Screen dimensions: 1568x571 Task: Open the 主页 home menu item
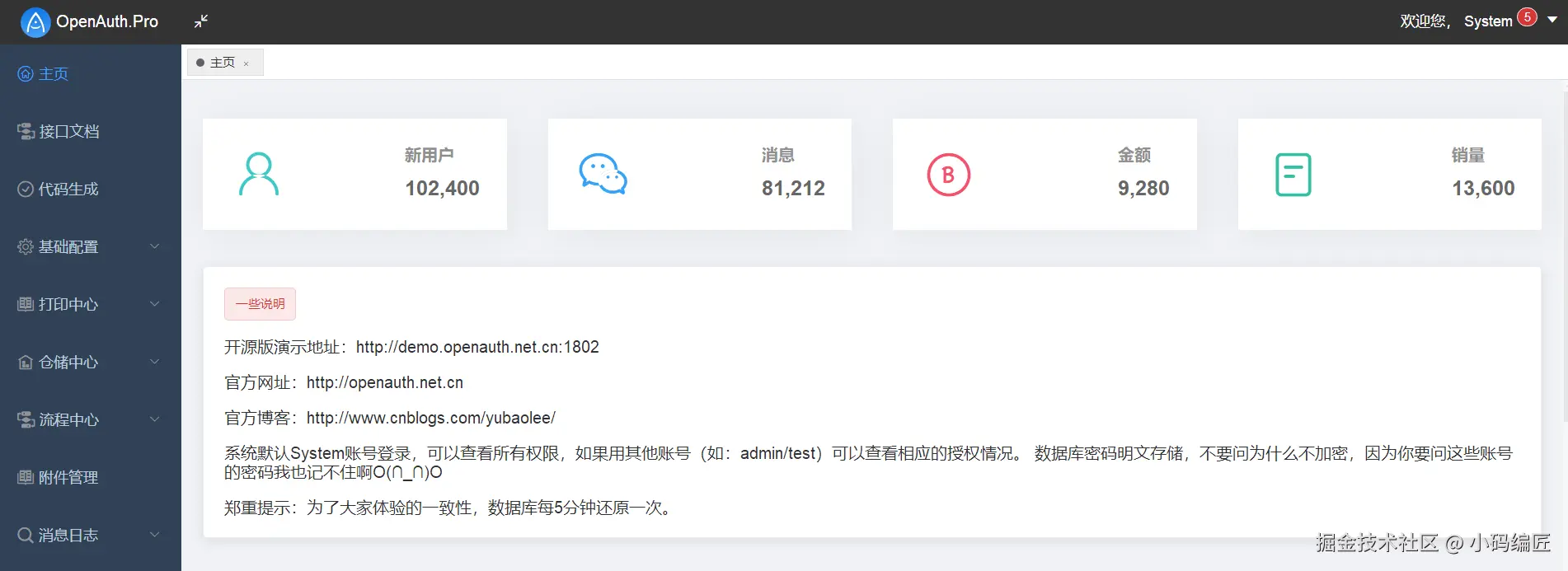(x=91, y=73)
